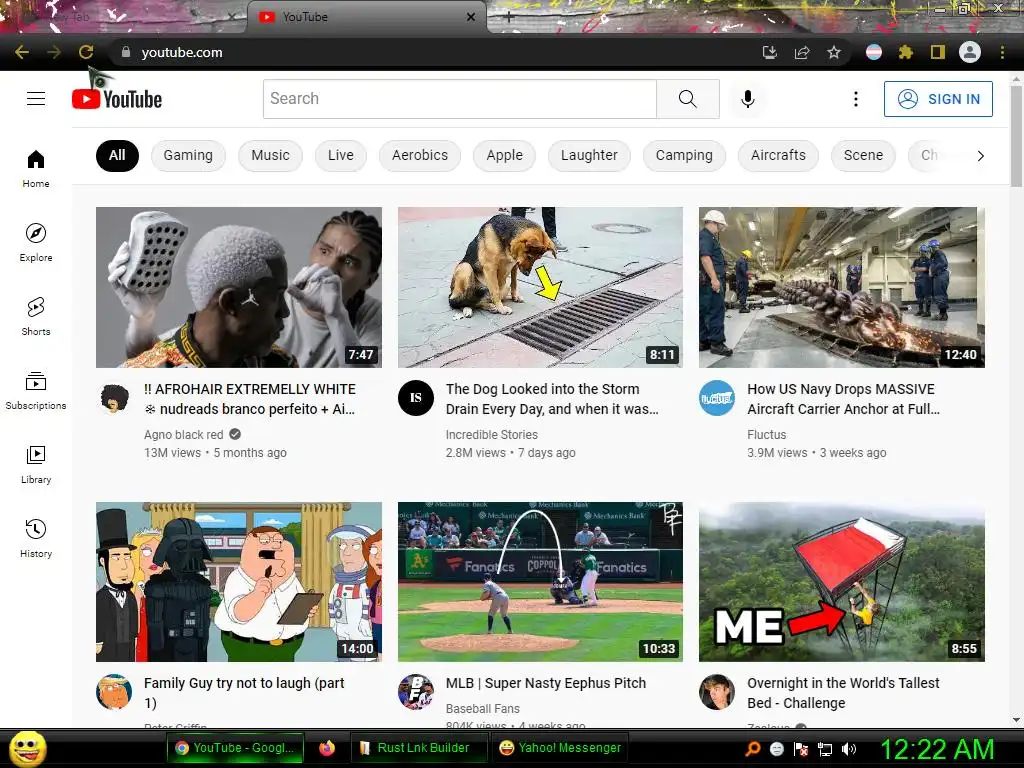The image size is (1024, 768).
Task: Select the Scene filter chip
Action: [x=863, y=155]
